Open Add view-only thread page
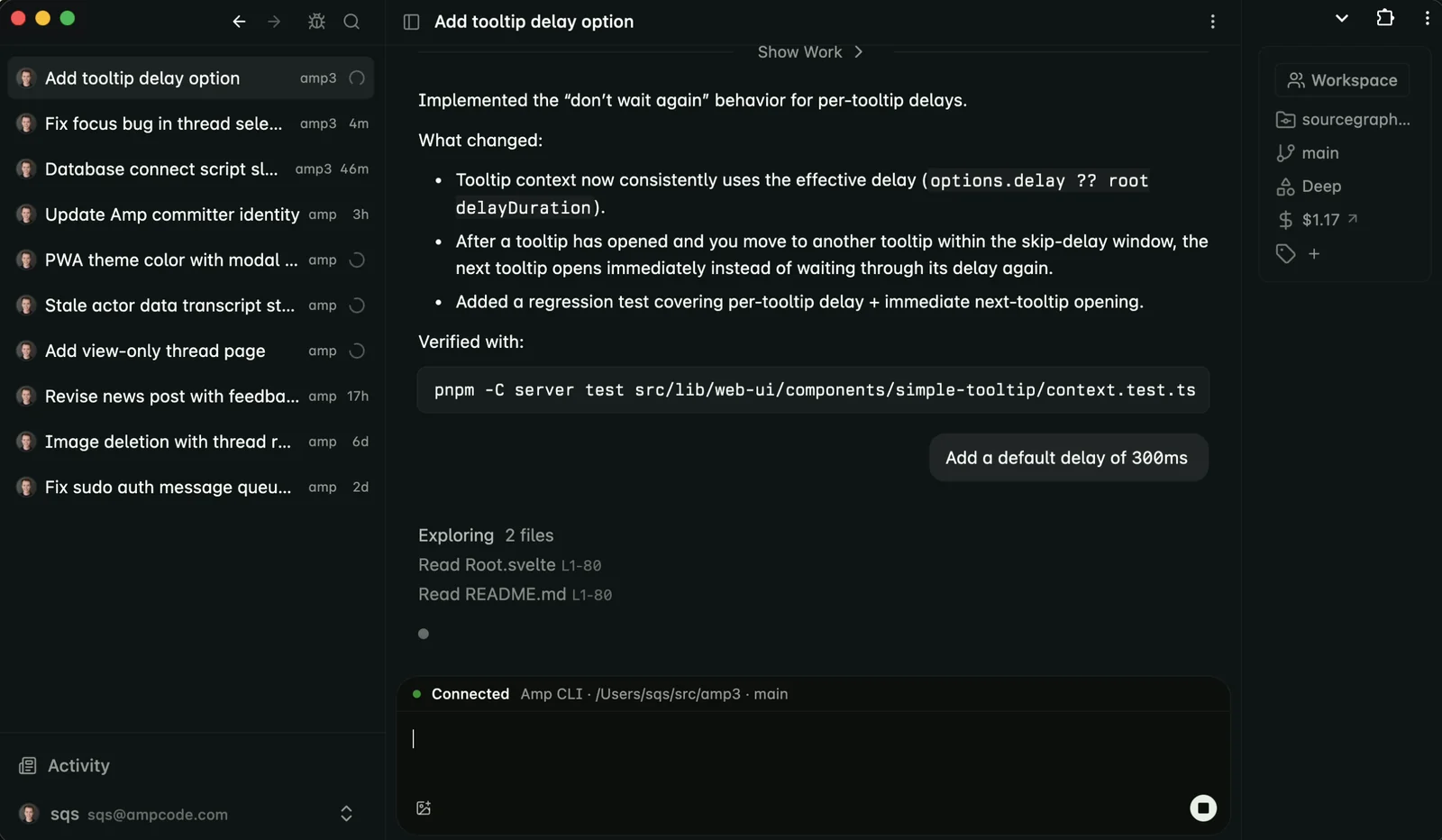Viewport: 1442px width, 840px height. coord(191,351)
